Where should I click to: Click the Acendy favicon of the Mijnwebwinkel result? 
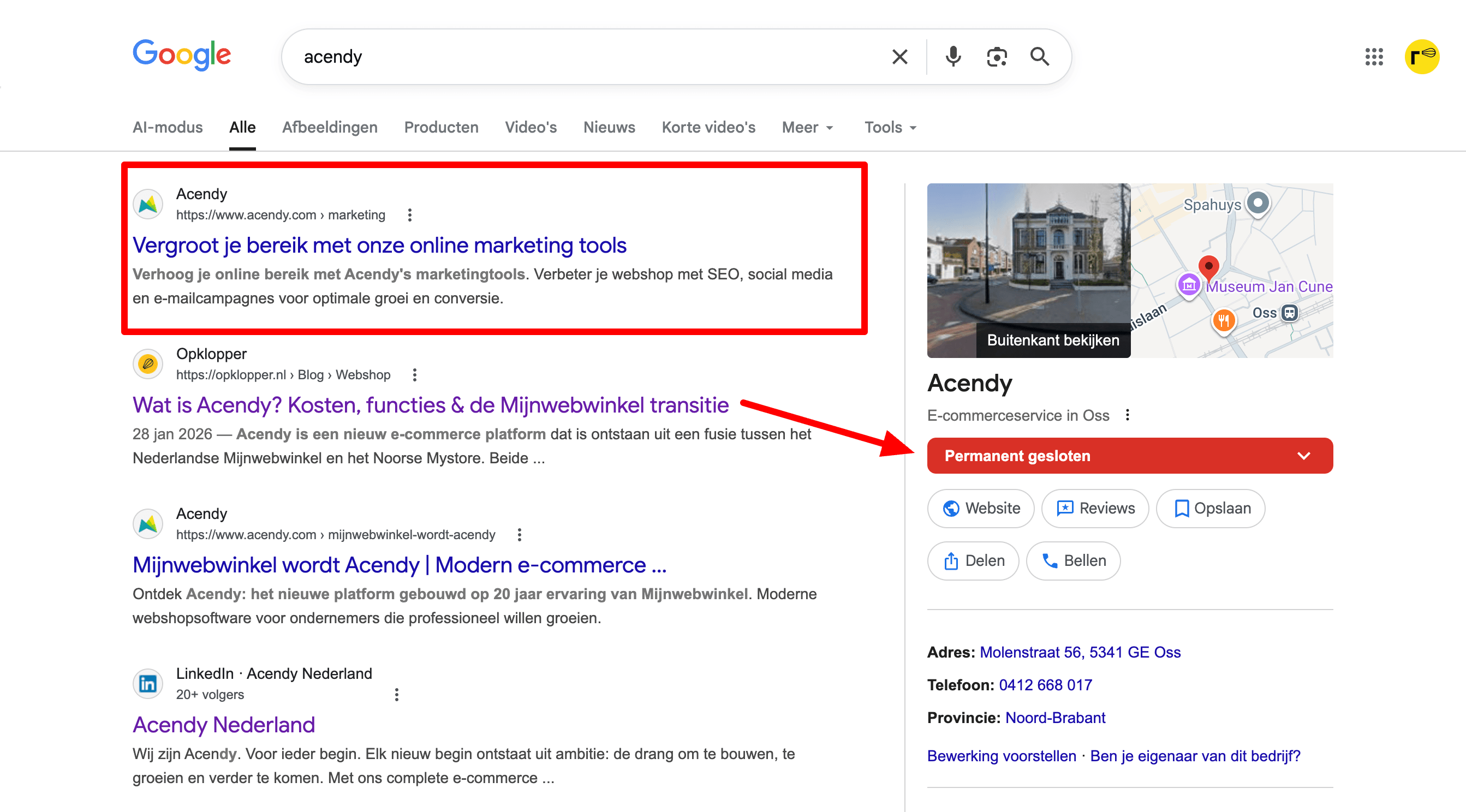(x=148, y=524)
